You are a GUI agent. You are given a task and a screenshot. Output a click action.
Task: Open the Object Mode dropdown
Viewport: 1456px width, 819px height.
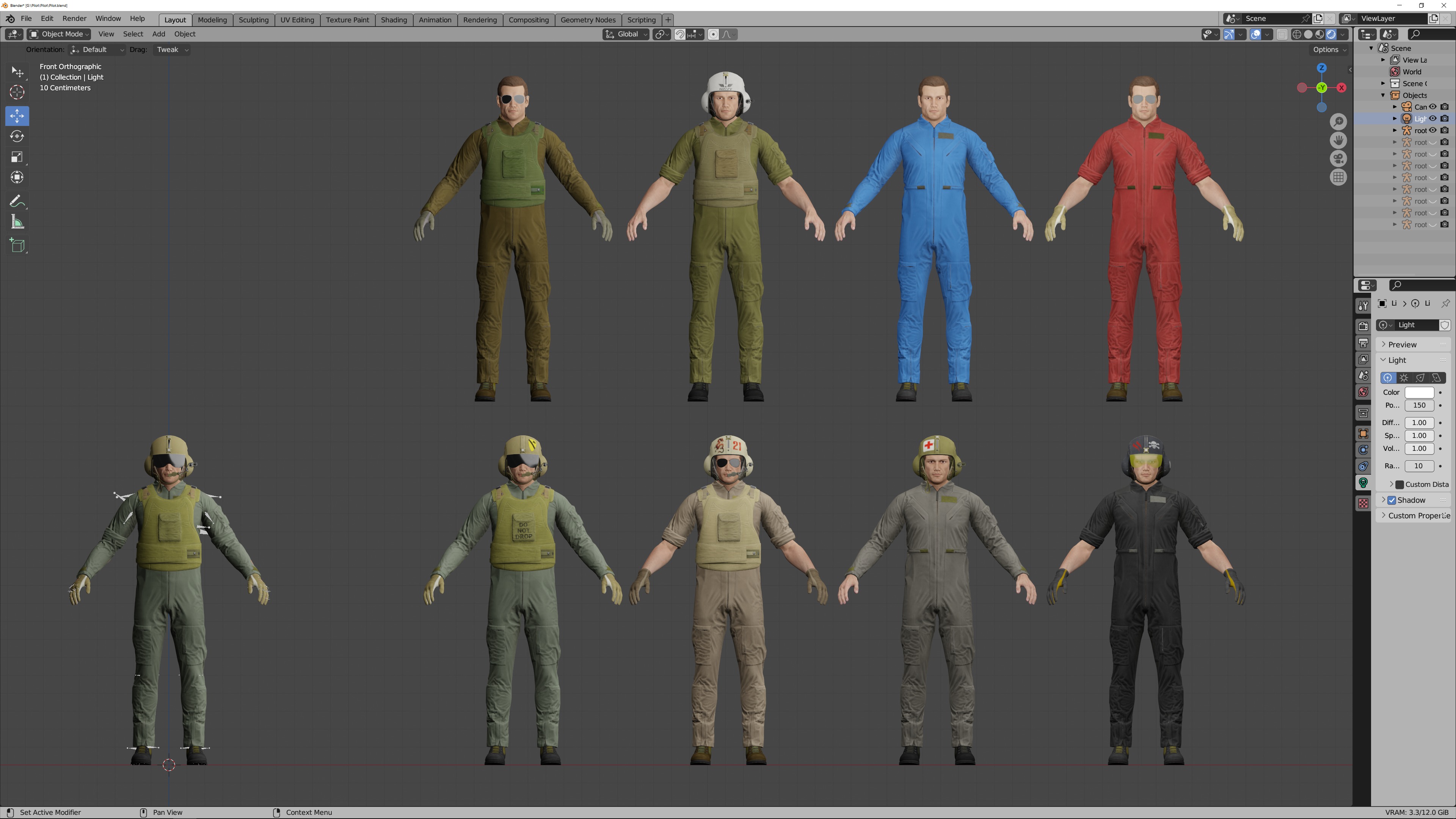pyautogui.click(x=59, y=35)
